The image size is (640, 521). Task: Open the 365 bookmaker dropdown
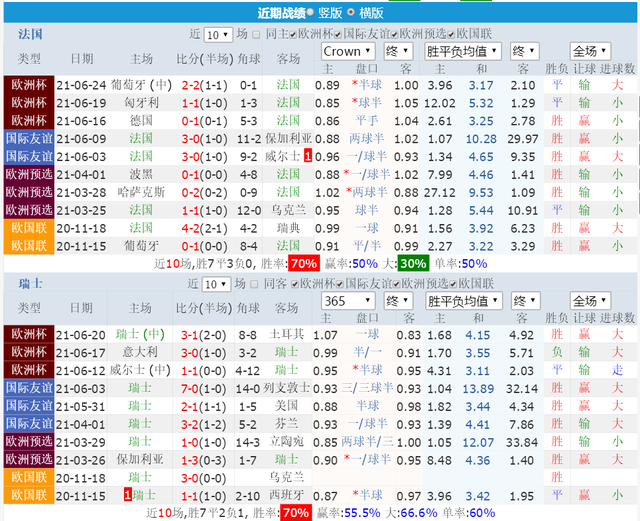348,301
